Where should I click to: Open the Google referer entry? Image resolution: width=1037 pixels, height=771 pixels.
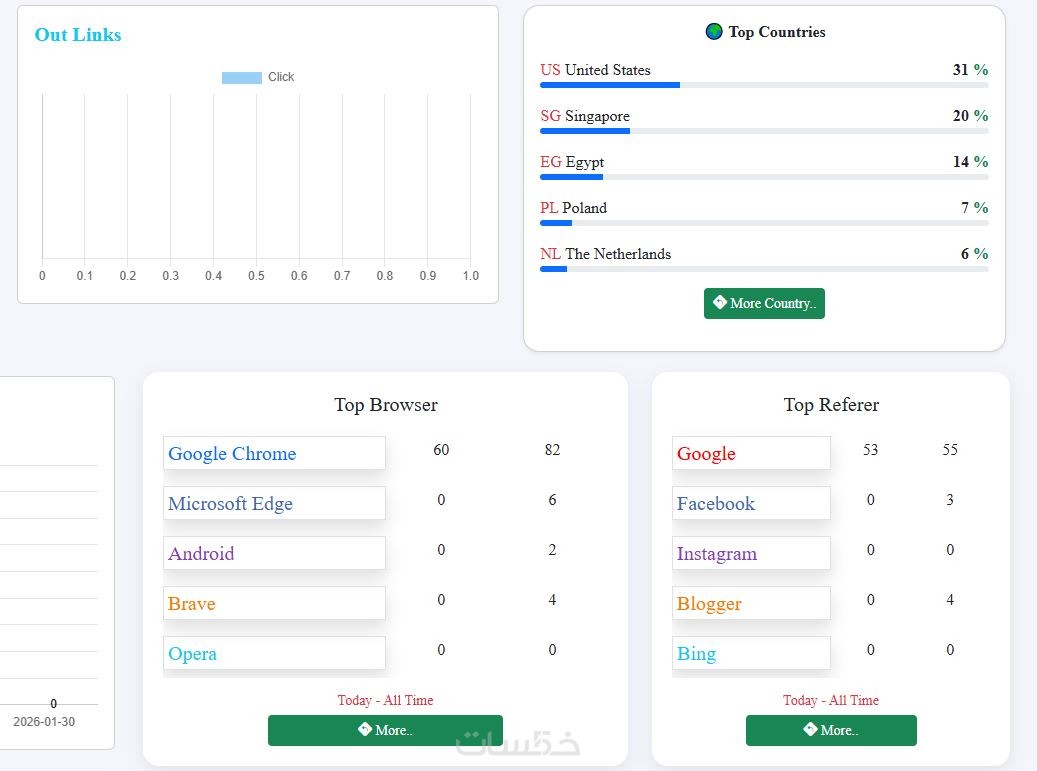point(751,453)
